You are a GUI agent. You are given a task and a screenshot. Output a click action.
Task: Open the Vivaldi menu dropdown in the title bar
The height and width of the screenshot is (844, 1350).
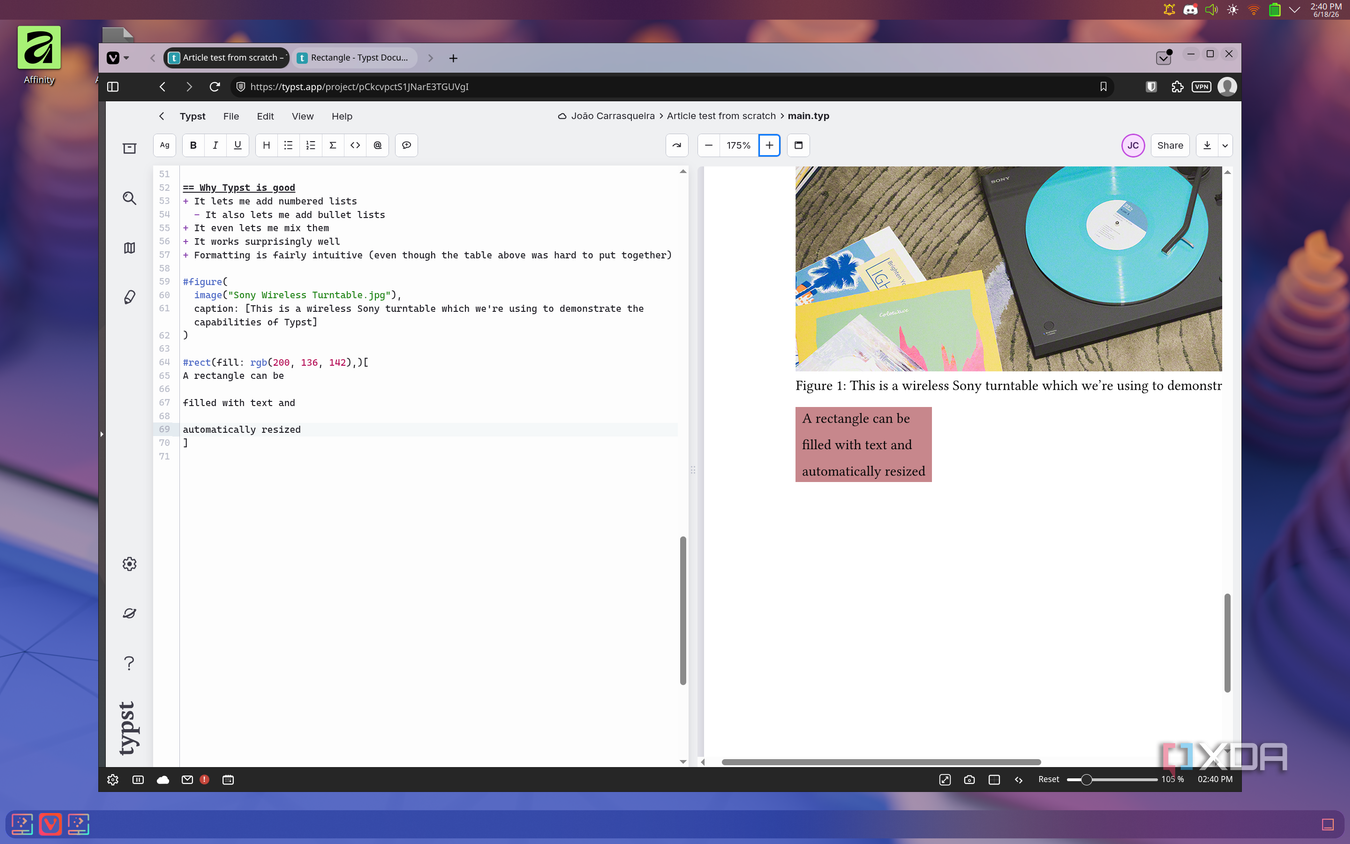point(118,58)
